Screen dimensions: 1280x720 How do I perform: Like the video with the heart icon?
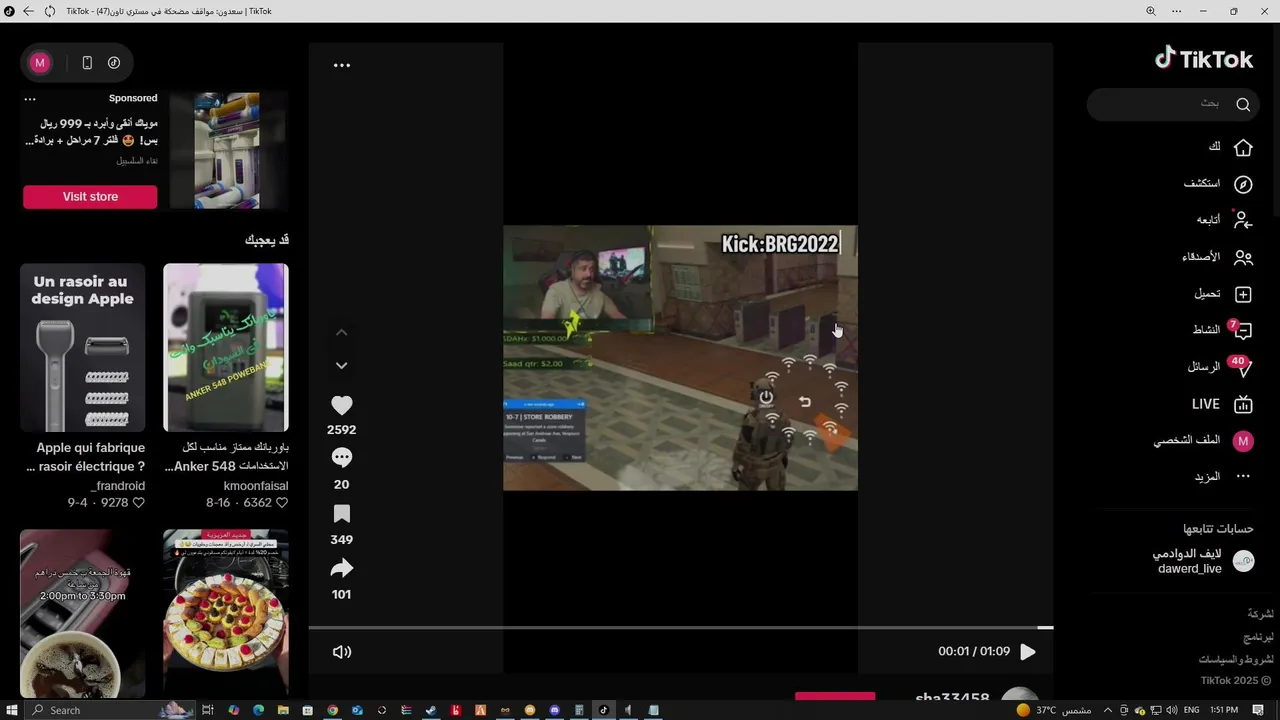pos(342,405)
